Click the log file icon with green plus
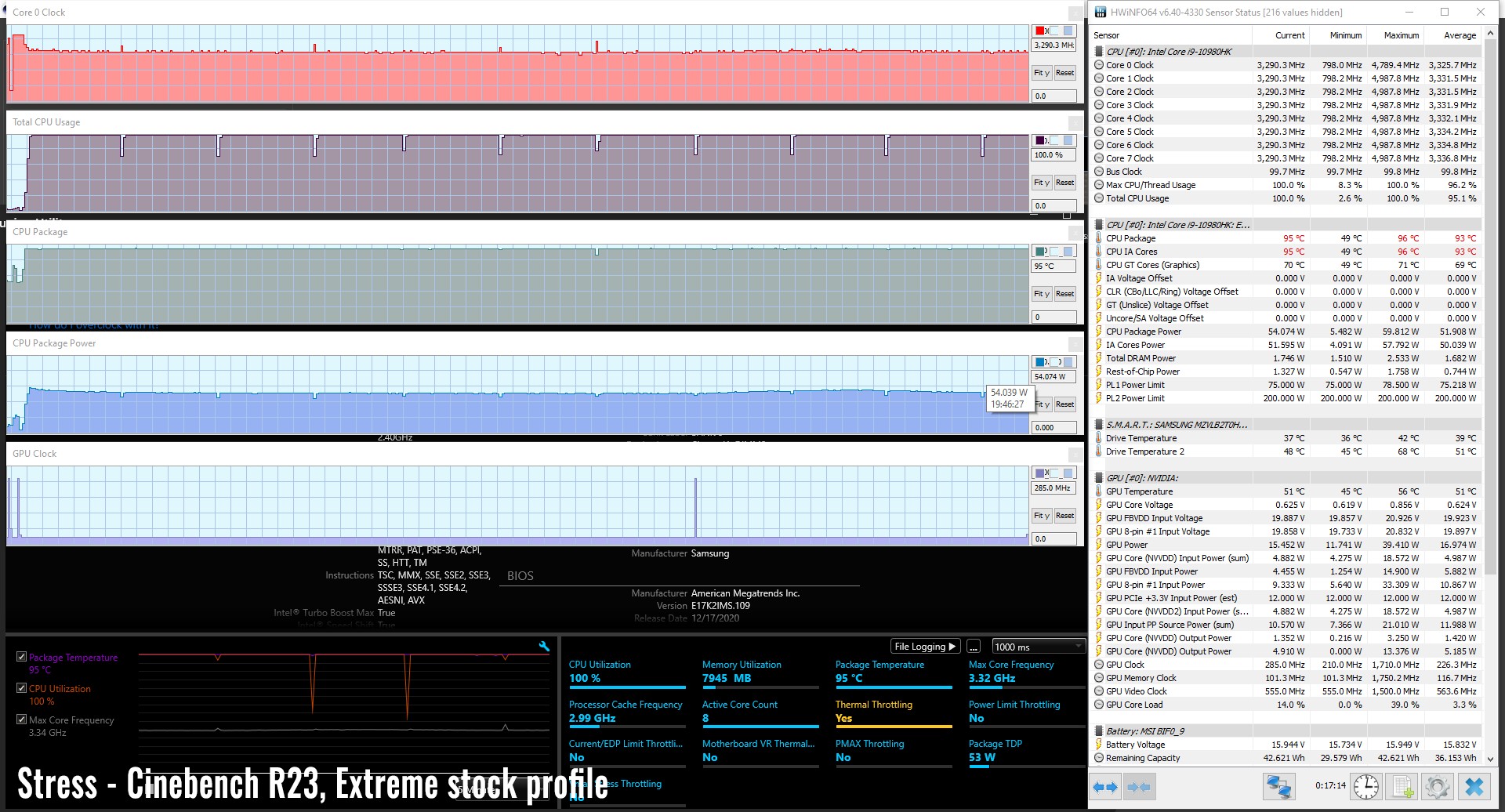Viewport: 1505px width, 812px height. (x=1402, y=787)
